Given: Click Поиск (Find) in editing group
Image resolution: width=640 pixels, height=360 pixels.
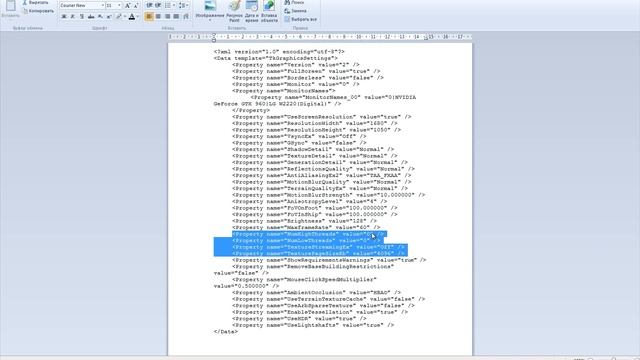Looking at the screenshot, I should (294, 2).
